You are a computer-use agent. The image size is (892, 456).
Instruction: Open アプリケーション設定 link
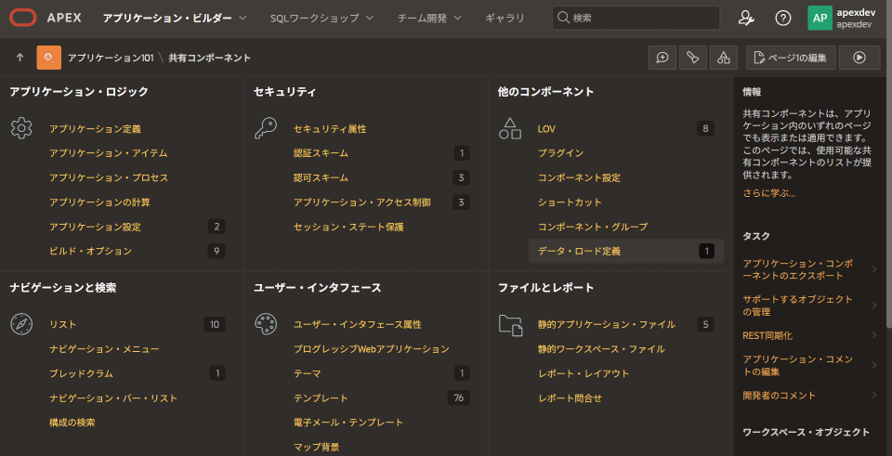(x=95, y=227)
